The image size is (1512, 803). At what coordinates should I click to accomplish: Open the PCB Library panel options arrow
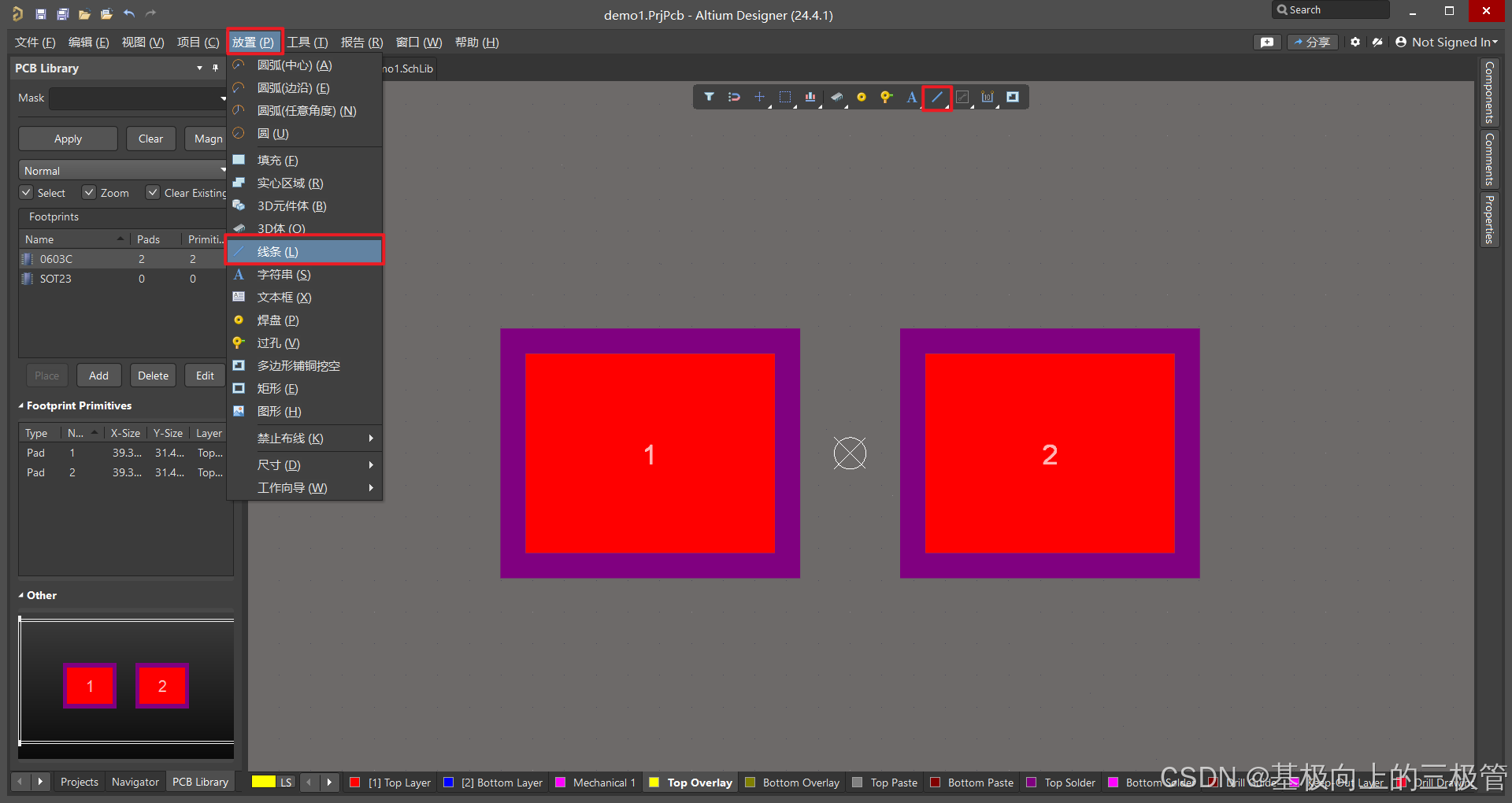pos(199,68)
